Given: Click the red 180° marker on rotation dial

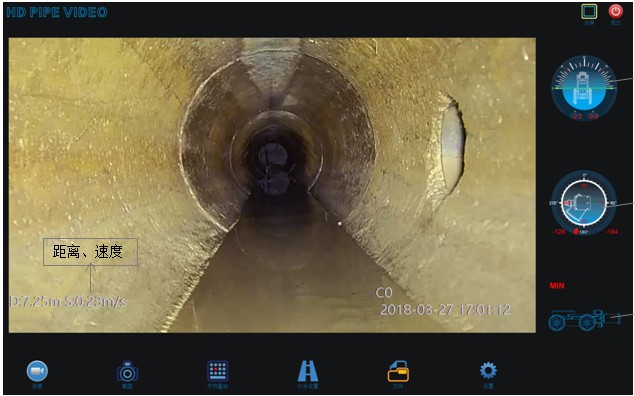Looking at the screenshot, I should tap(575, 232).
